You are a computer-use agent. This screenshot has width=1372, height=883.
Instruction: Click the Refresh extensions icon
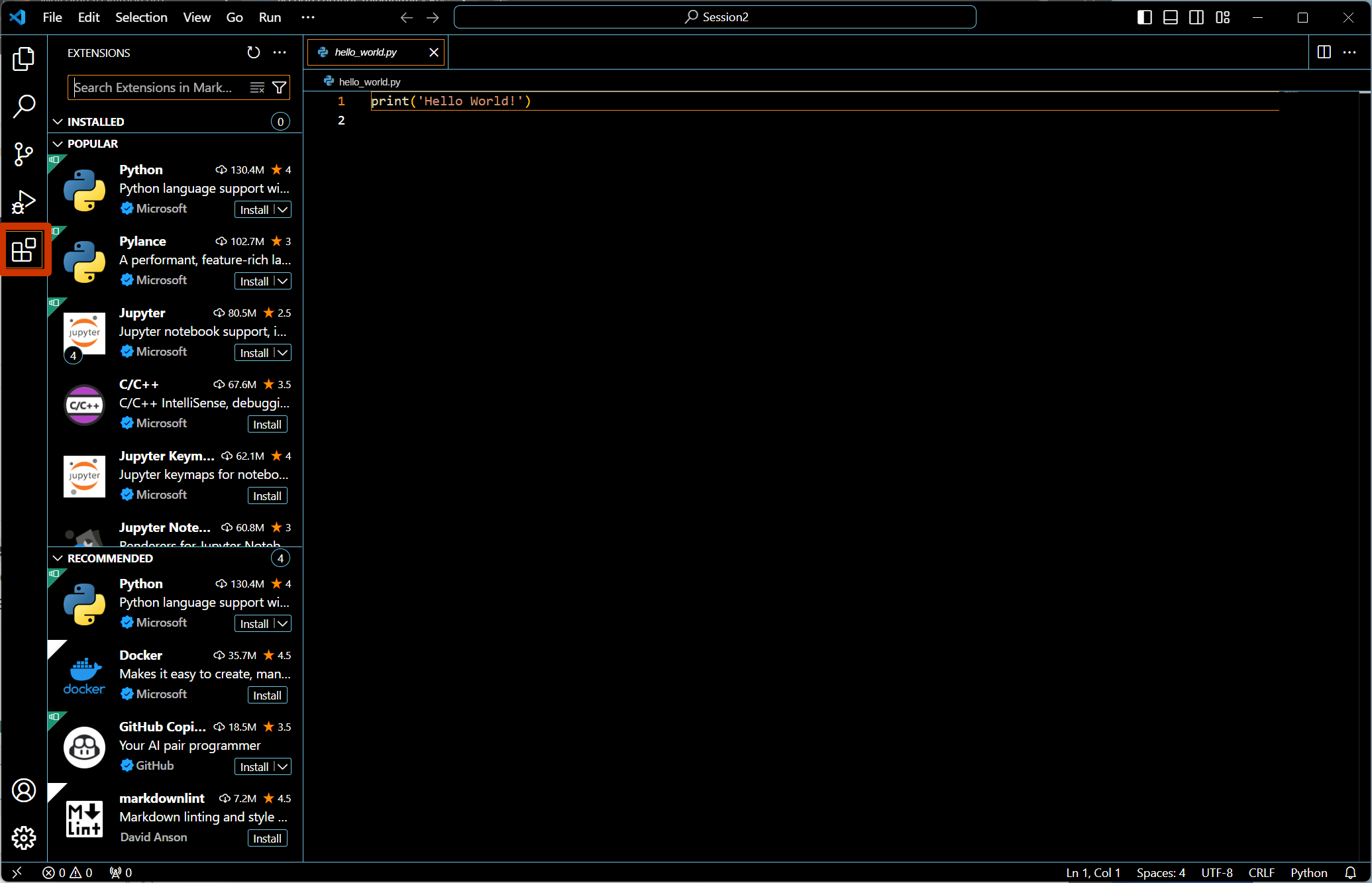(x=253, y=52)
